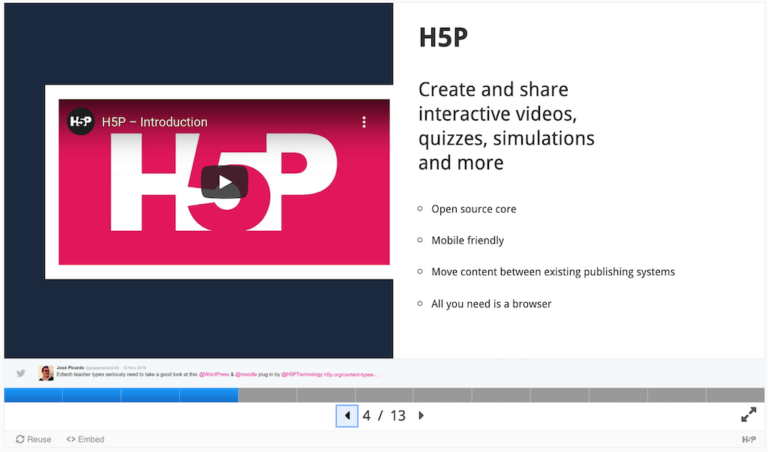
Task: Click the H5P logo in footer
Action: click(x=748, y=439)
